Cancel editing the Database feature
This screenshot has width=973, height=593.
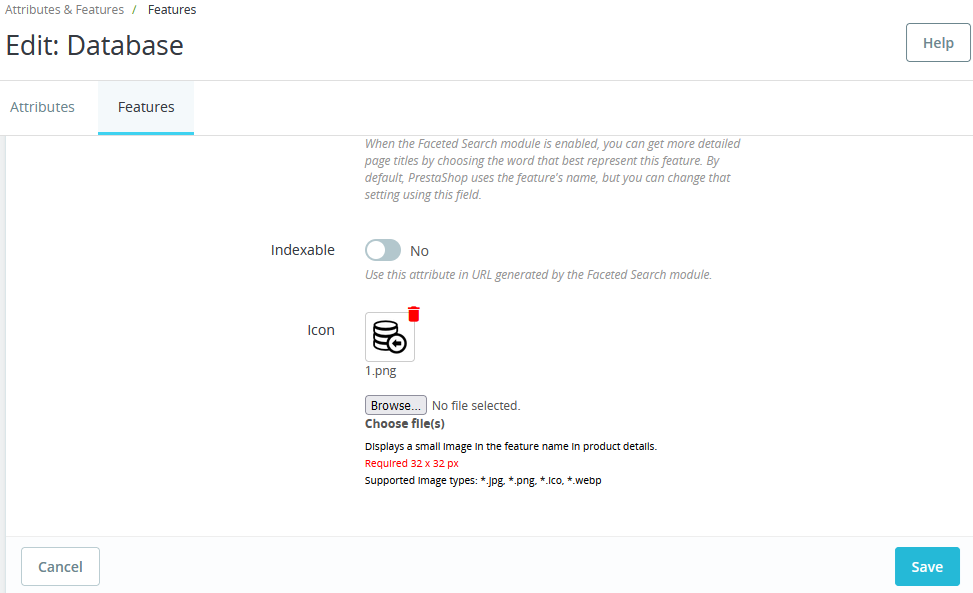click(60, 566)
